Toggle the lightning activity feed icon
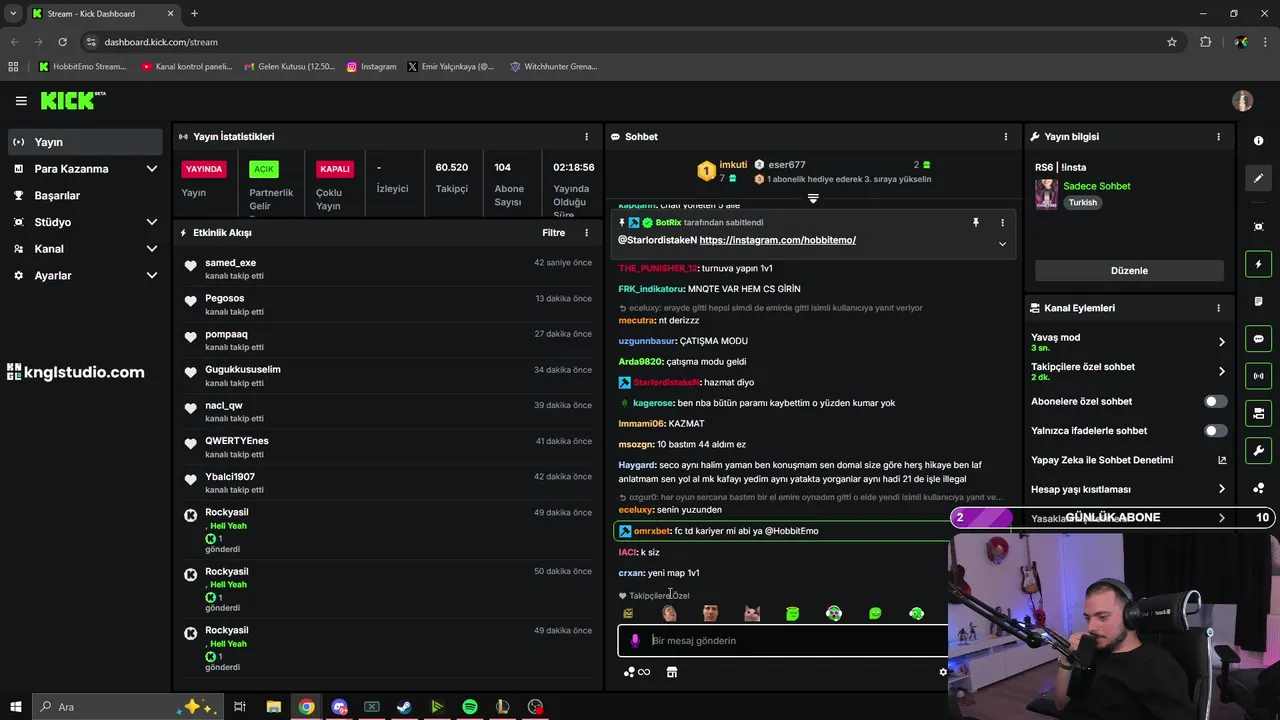Image resolution: width=1280 pixels, height=720 pixels. tap(1258, 265)
